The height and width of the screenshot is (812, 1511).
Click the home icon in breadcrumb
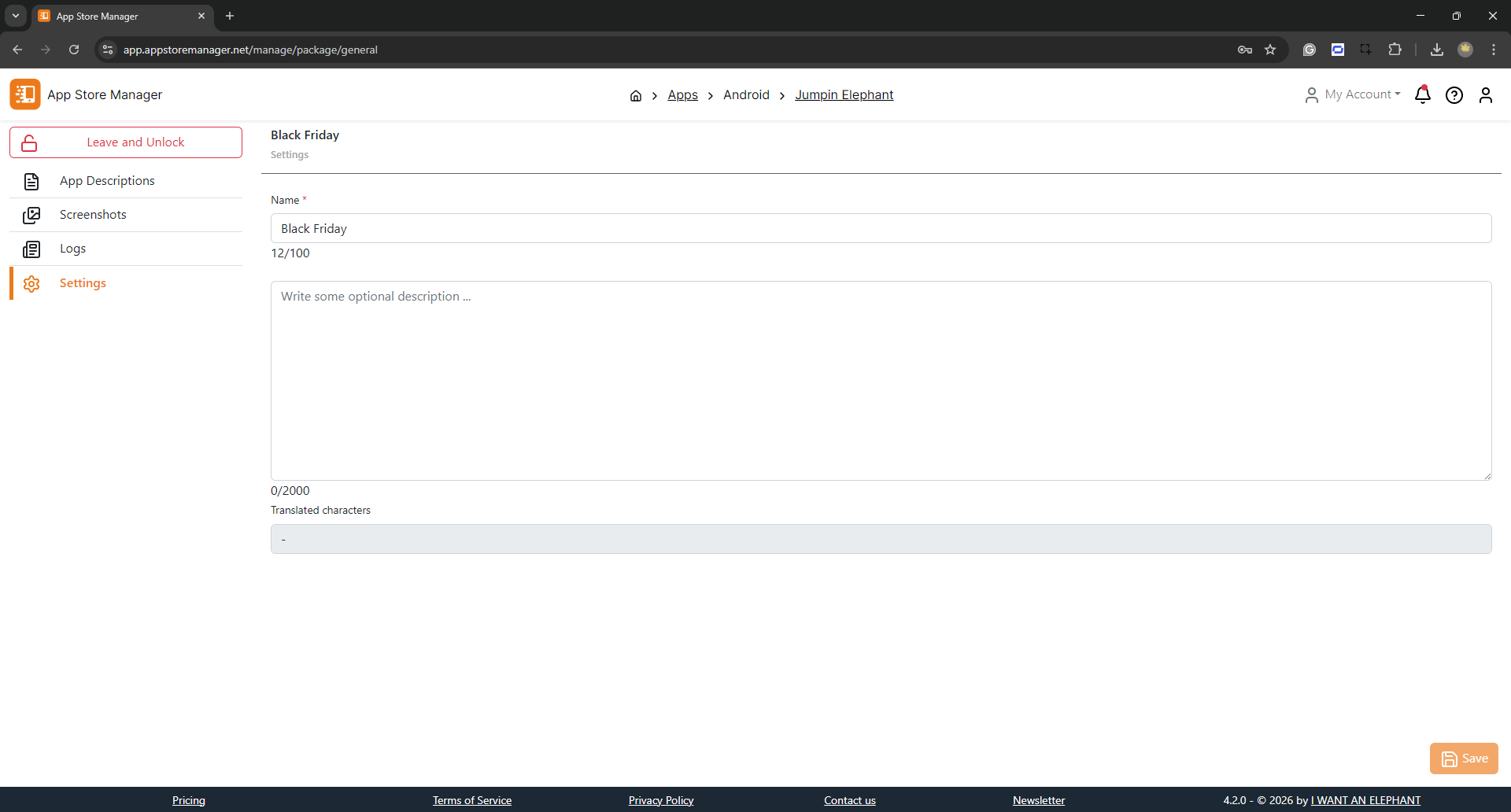636,95
